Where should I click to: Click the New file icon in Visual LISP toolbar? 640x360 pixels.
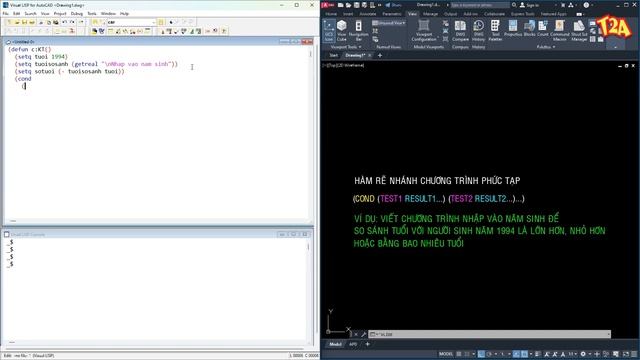9,22
